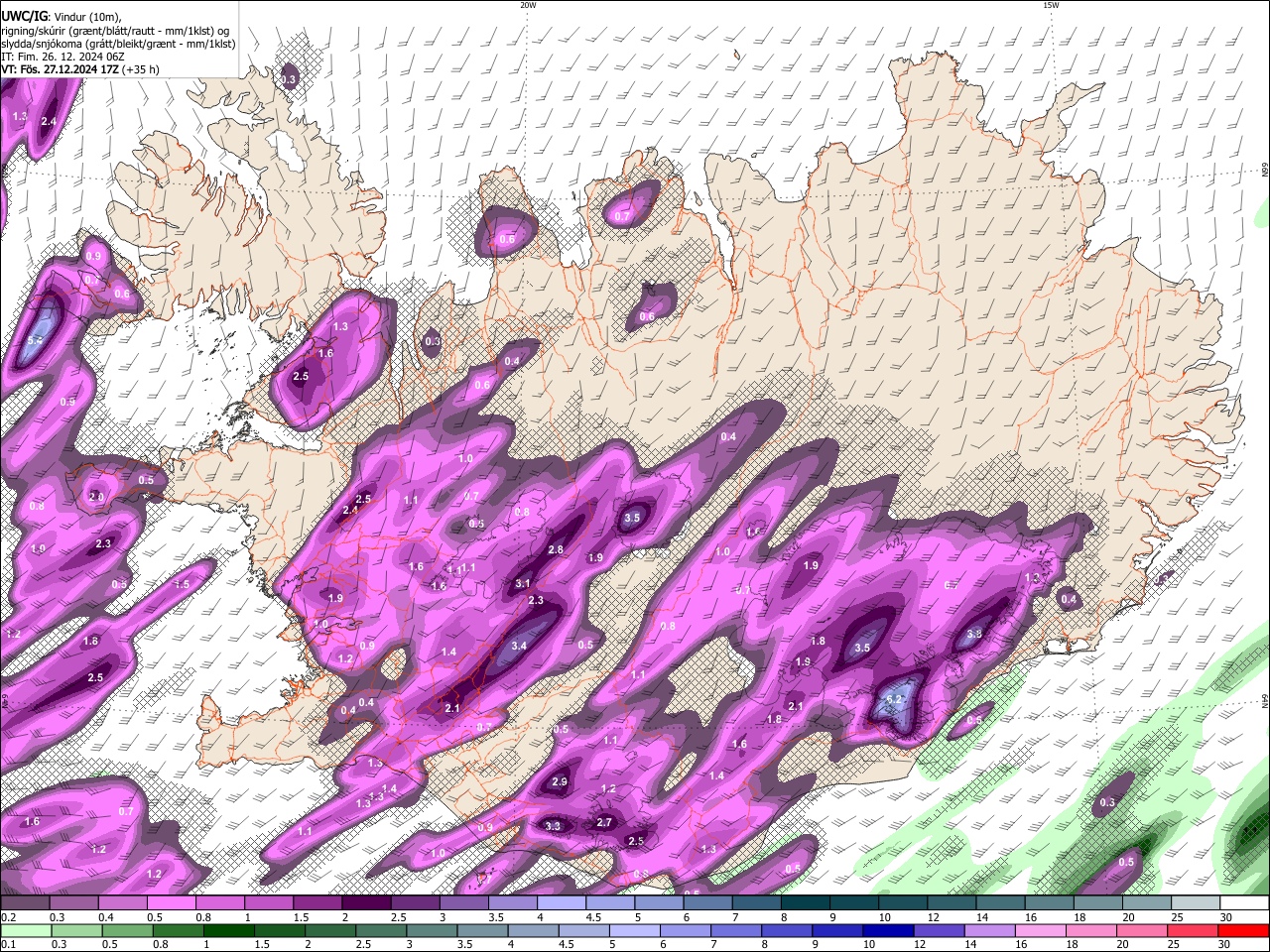Click the 3.8 value on the map
1270x952 pixels.
tap(974, 634)
